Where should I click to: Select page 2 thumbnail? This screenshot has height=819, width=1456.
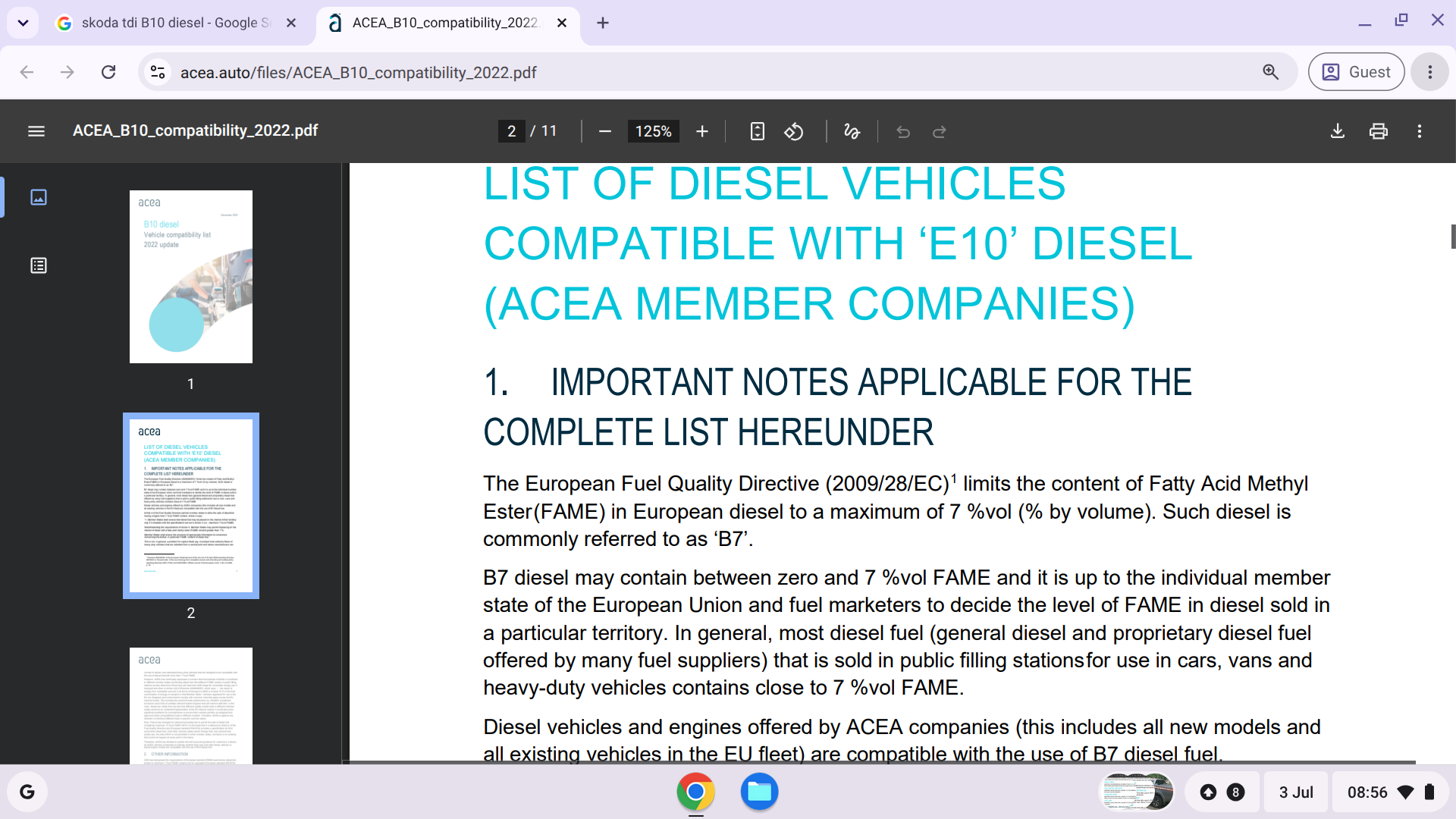[x=191, y=506]
